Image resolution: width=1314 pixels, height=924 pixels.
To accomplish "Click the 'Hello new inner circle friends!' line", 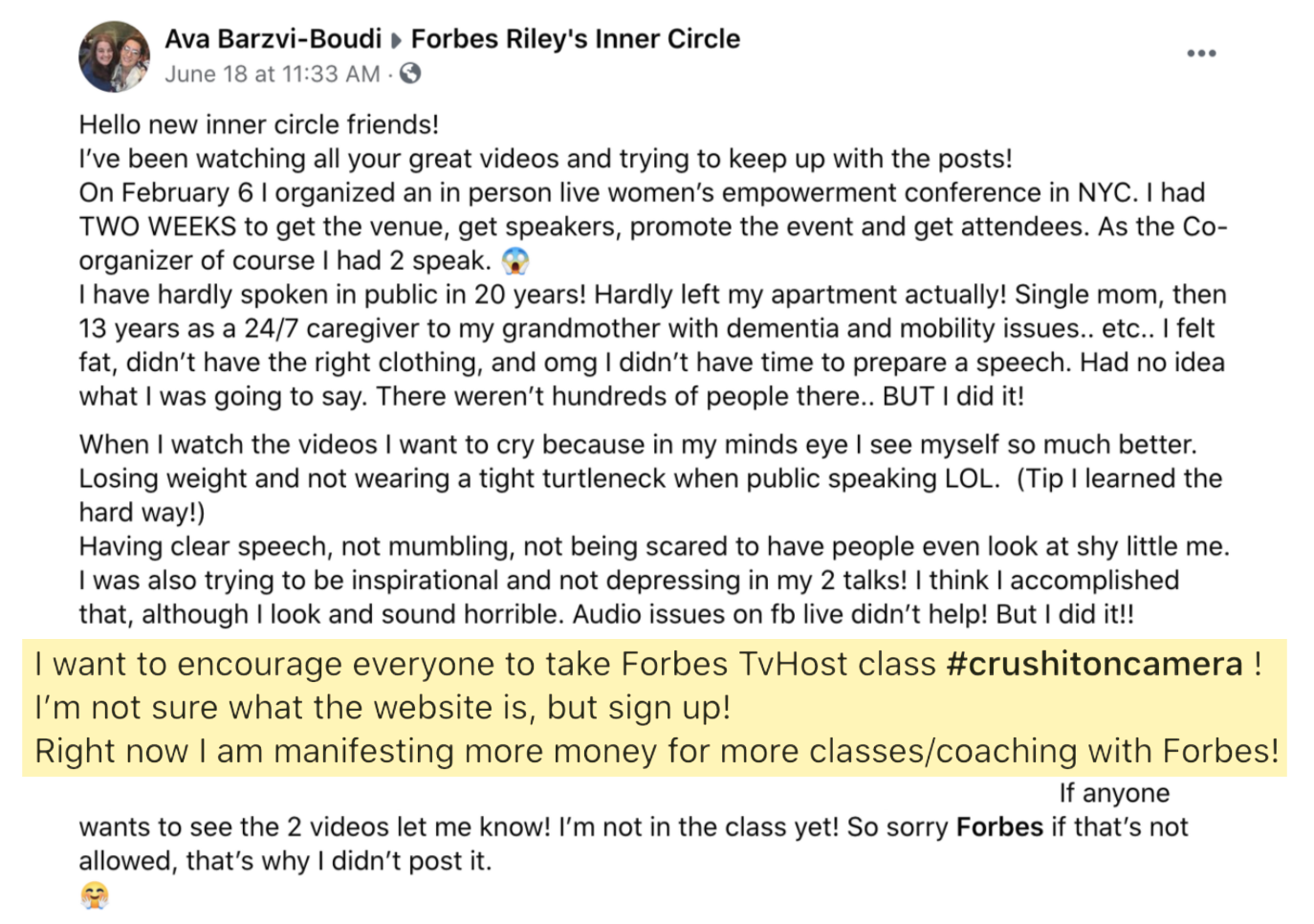I will (x=259, y=124).
